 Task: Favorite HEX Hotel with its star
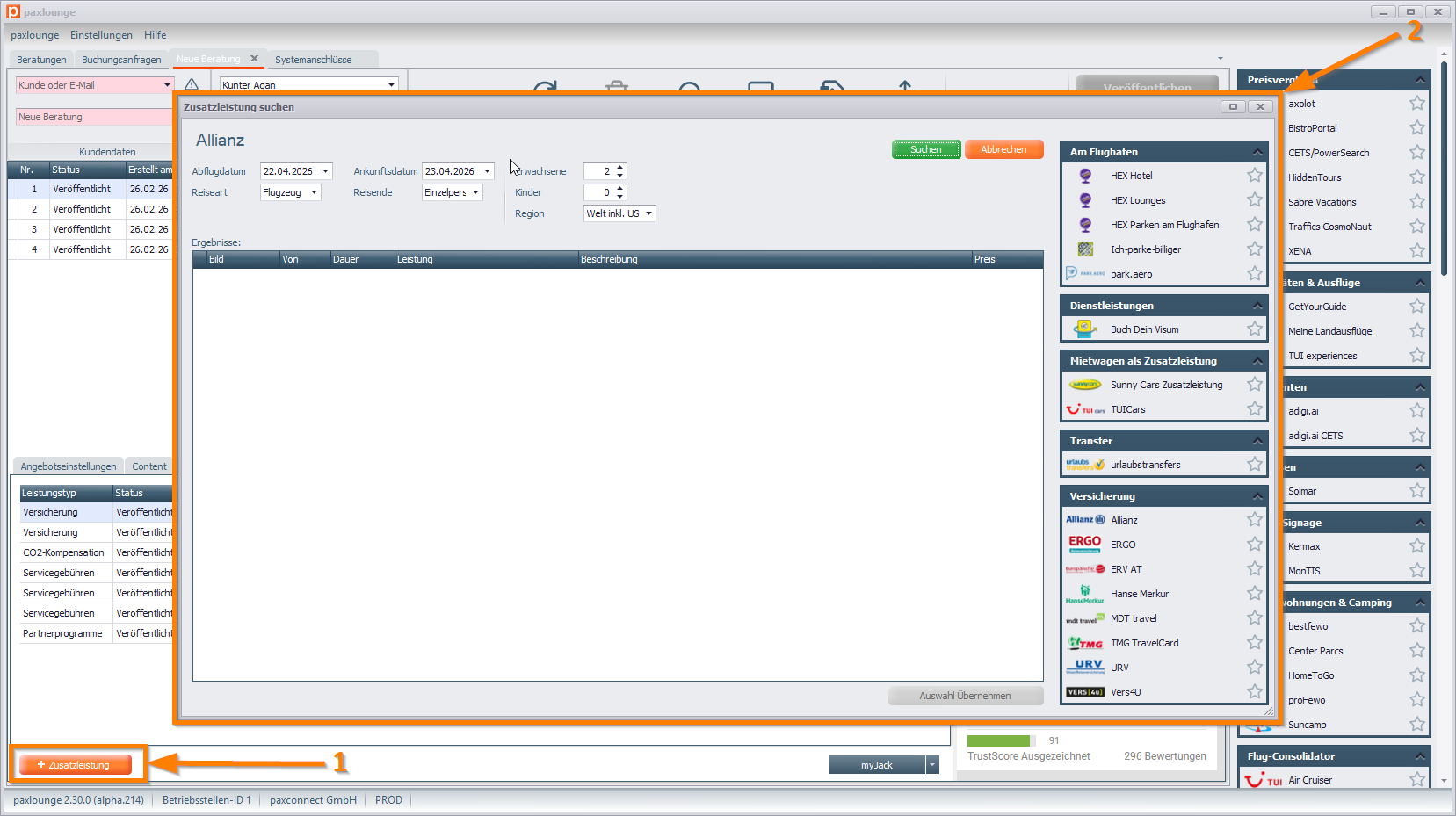[x=1254, y=176]
